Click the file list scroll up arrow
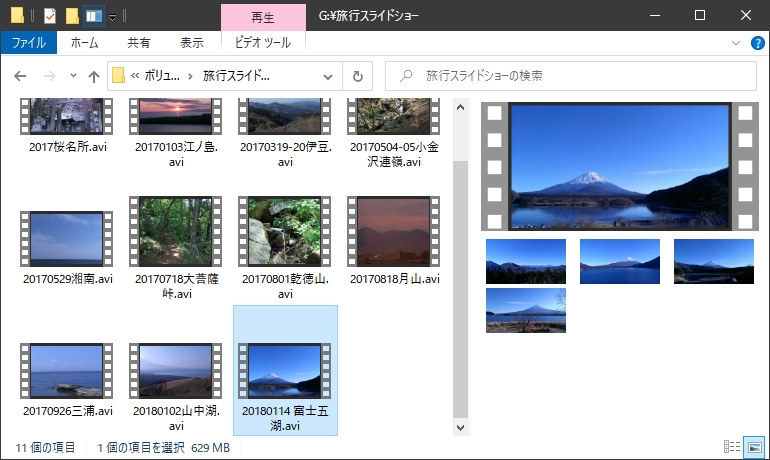 (x=460, y=107)
